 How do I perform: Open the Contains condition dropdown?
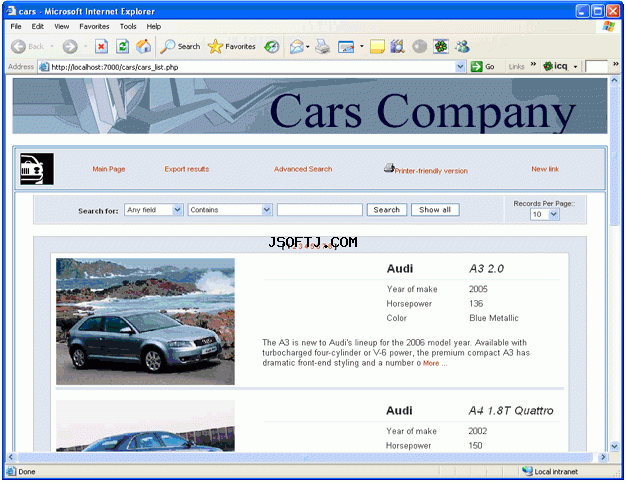tap(267, 210)
